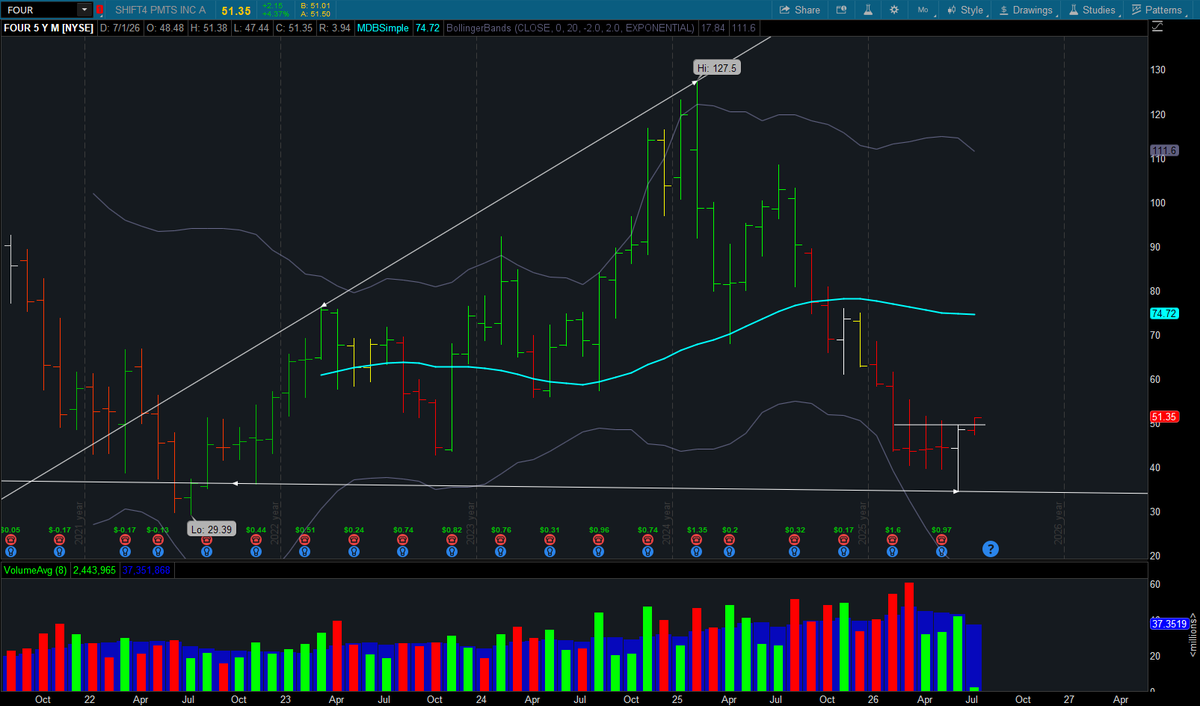Click the flask Edit Studies icon
Viewport: 1200px width, 706px height.
[x=867, y=9]
